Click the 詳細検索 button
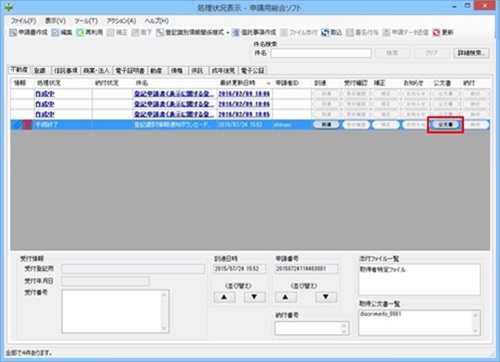The width and height of the screenshot is (500, 362). 471,53
